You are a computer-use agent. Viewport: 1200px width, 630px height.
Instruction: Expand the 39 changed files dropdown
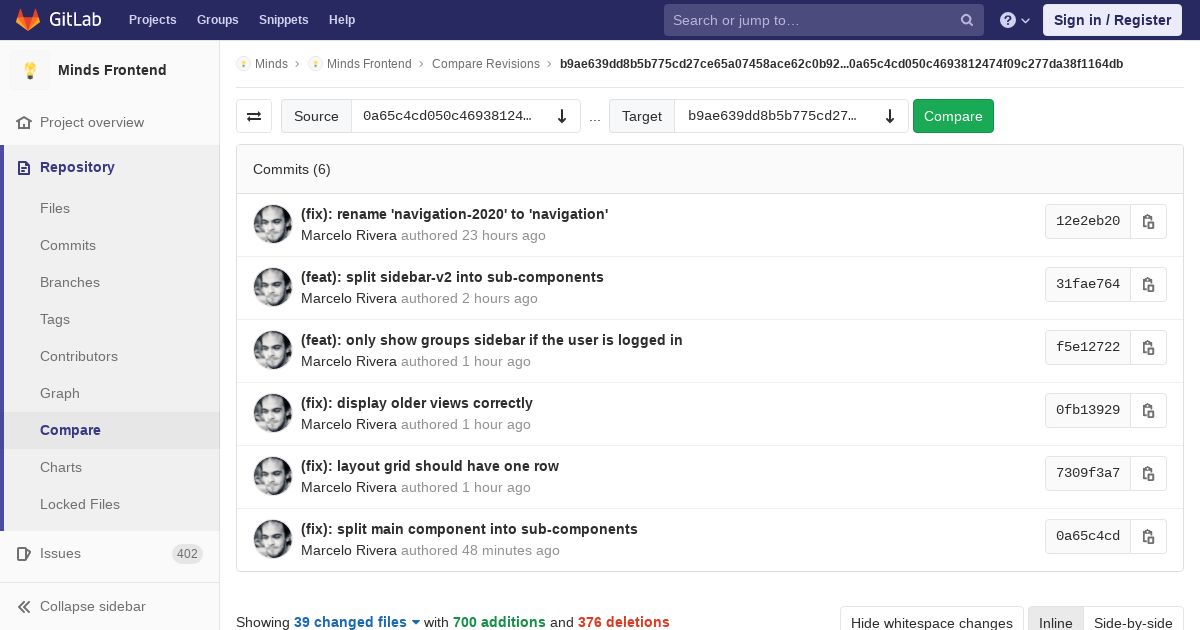tap(357, 622)
